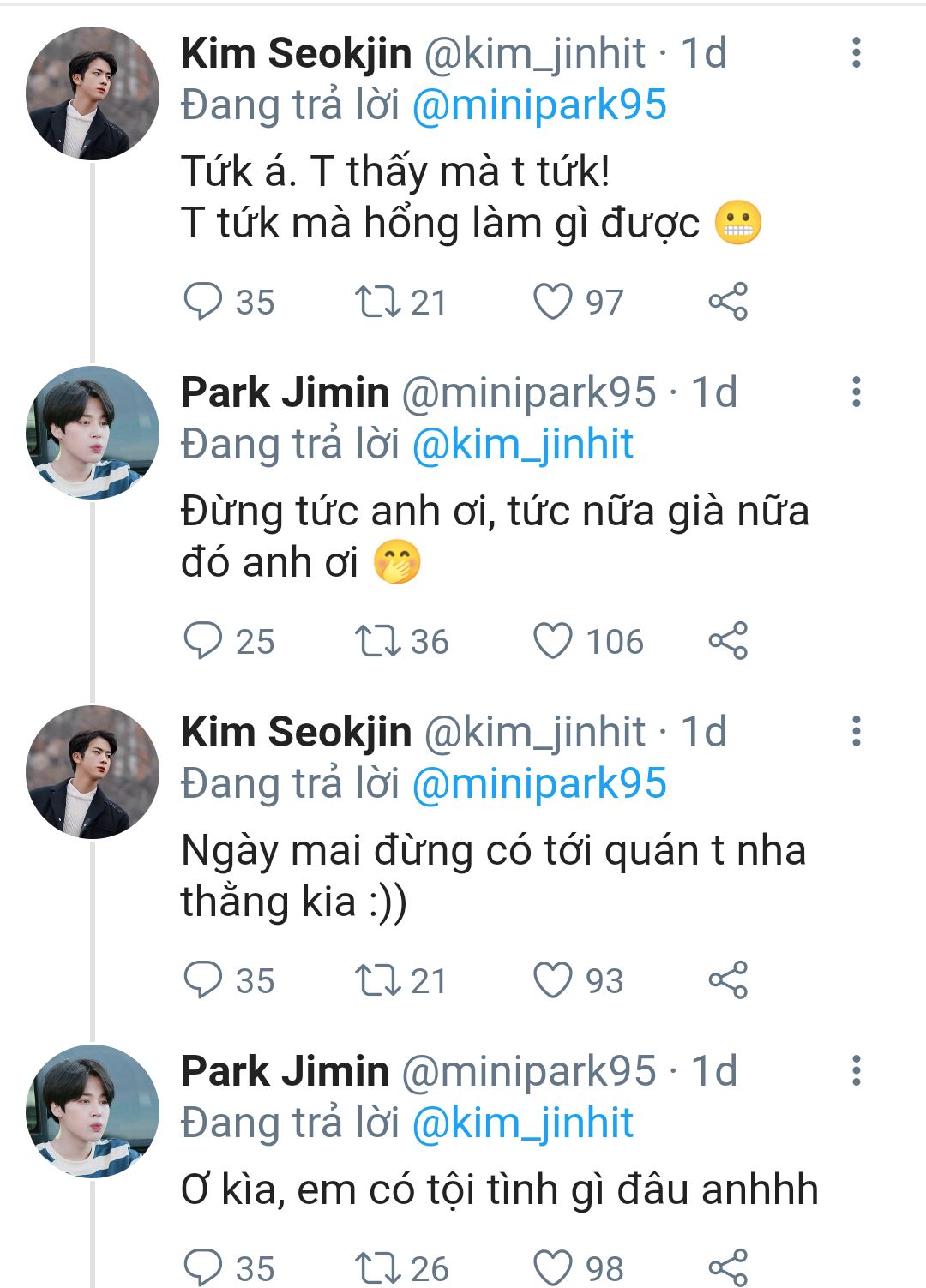Image resolution: width=926 pixels, height=1288 pixels.
Task: Reply to Seokjin's "Tức á" tweet
Action: click(203, 302)
